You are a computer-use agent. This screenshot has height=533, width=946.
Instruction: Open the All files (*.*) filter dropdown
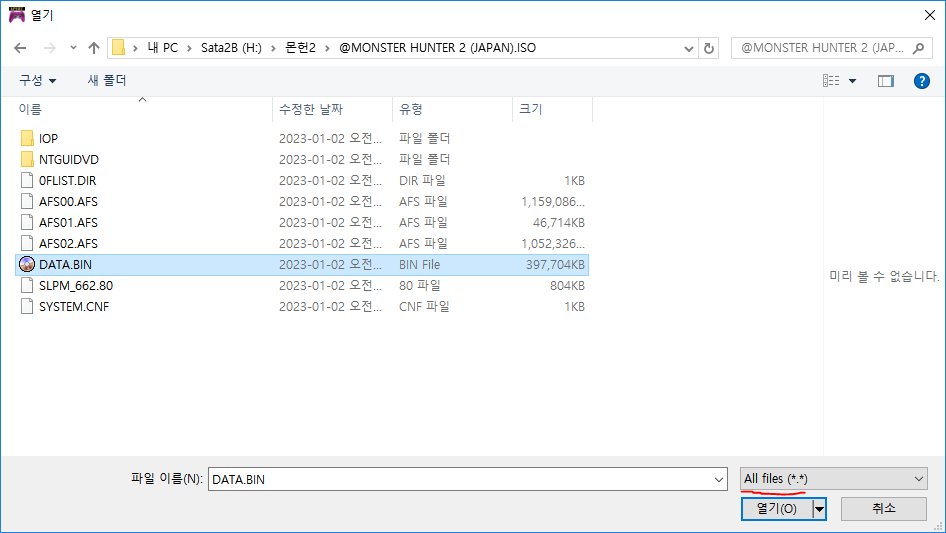click(x=834, y=479)
